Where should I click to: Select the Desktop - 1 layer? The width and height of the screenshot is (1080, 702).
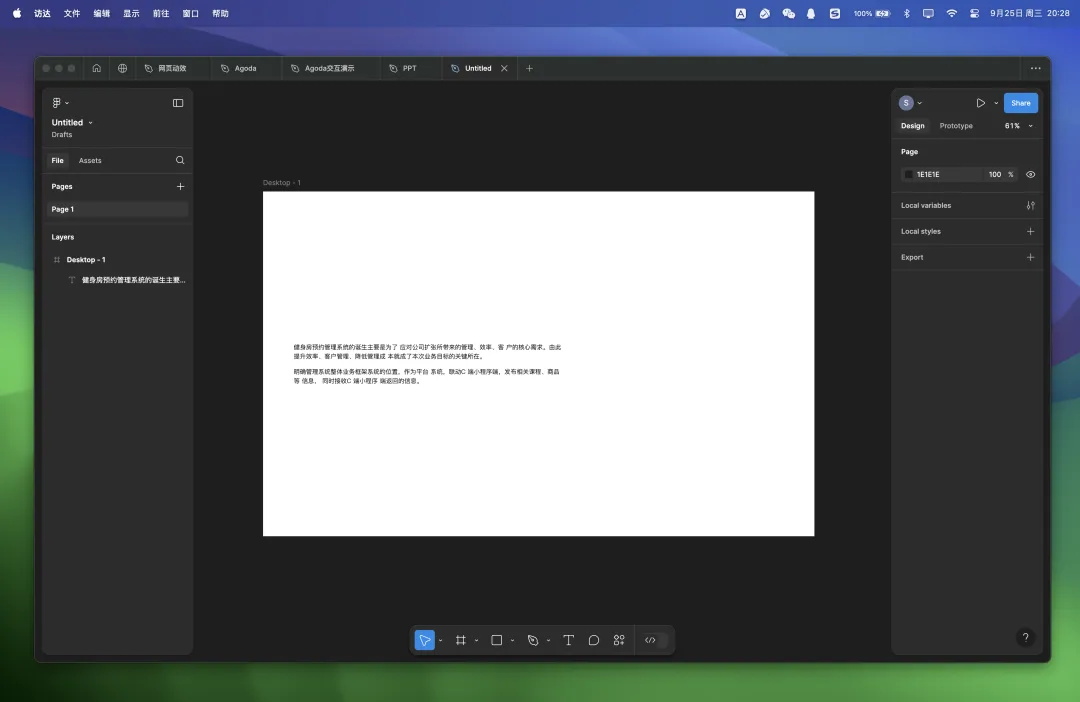point(86,260)
